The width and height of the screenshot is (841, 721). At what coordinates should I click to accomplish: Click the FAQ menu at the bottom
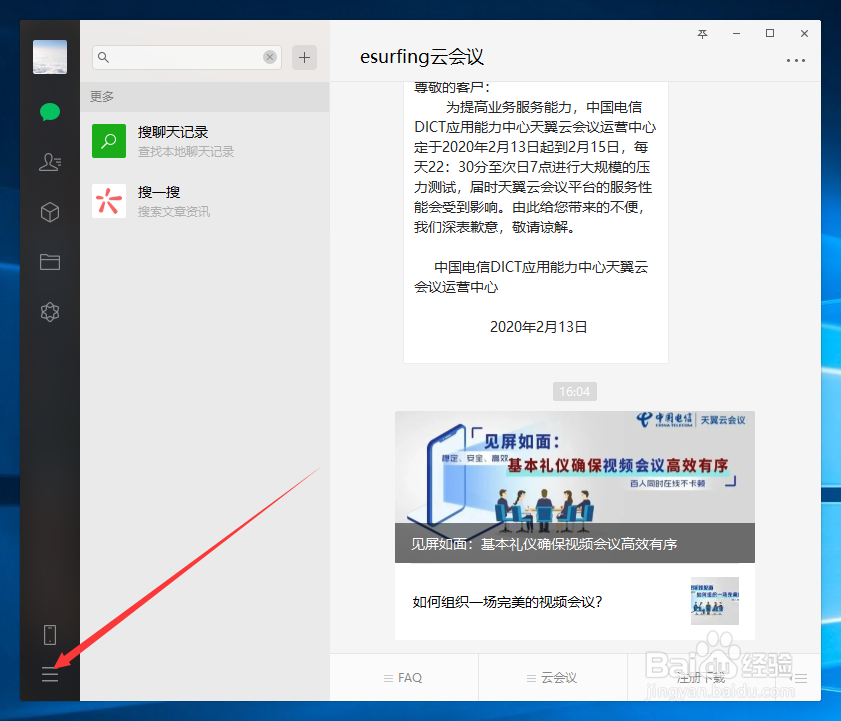[403, 677]
